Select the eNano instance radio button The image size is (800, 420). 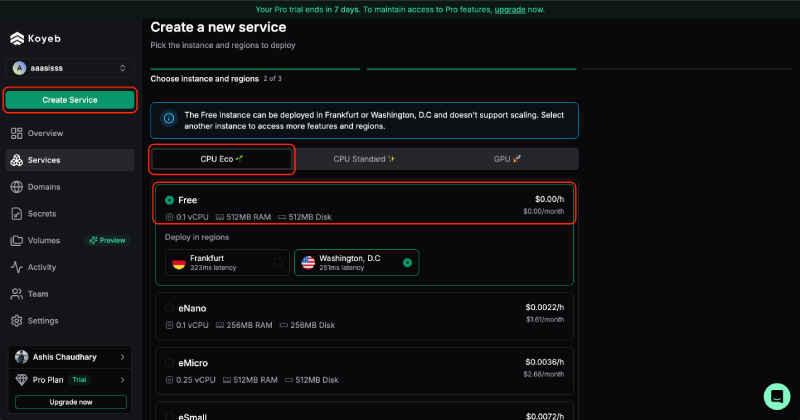169,308
